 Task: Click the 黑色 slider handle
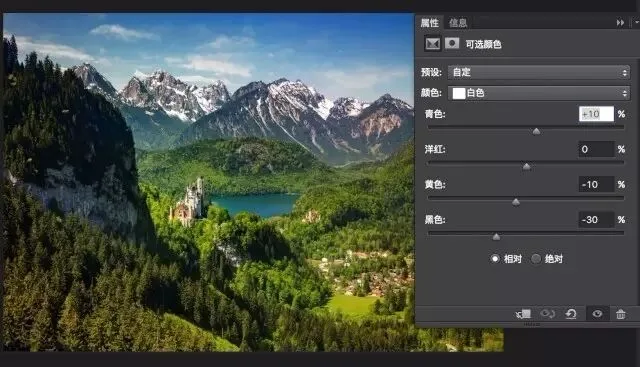click(x=496, y=237)
